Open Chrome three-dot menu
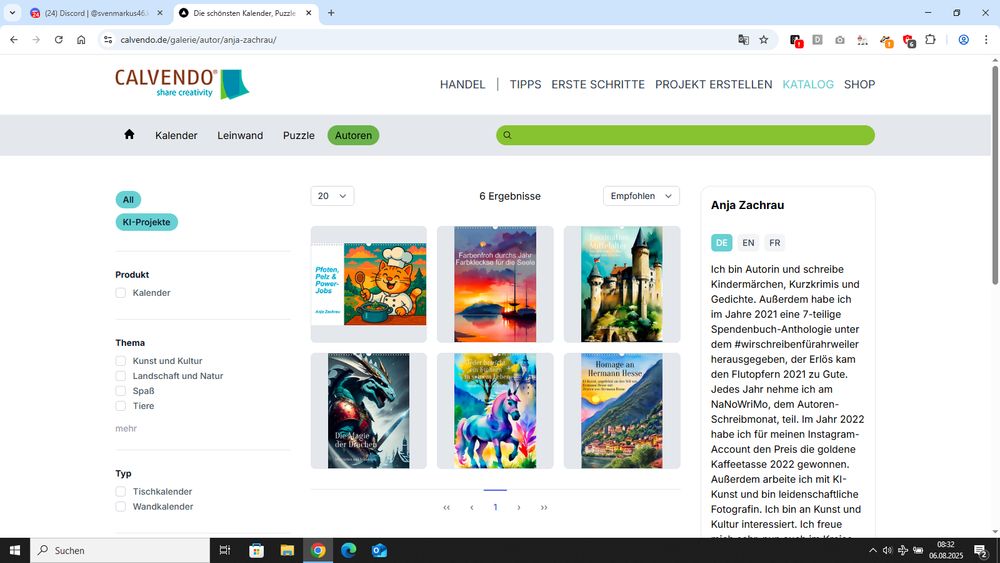The width and height of the screenshot is (1000, 563). click(986, 40)
